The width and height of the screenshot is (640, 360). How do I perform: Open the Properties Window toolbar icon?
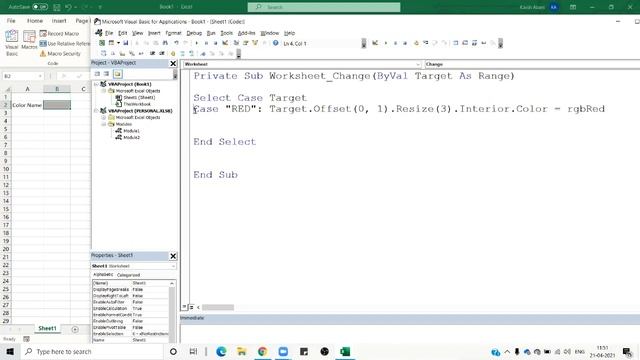245,43
